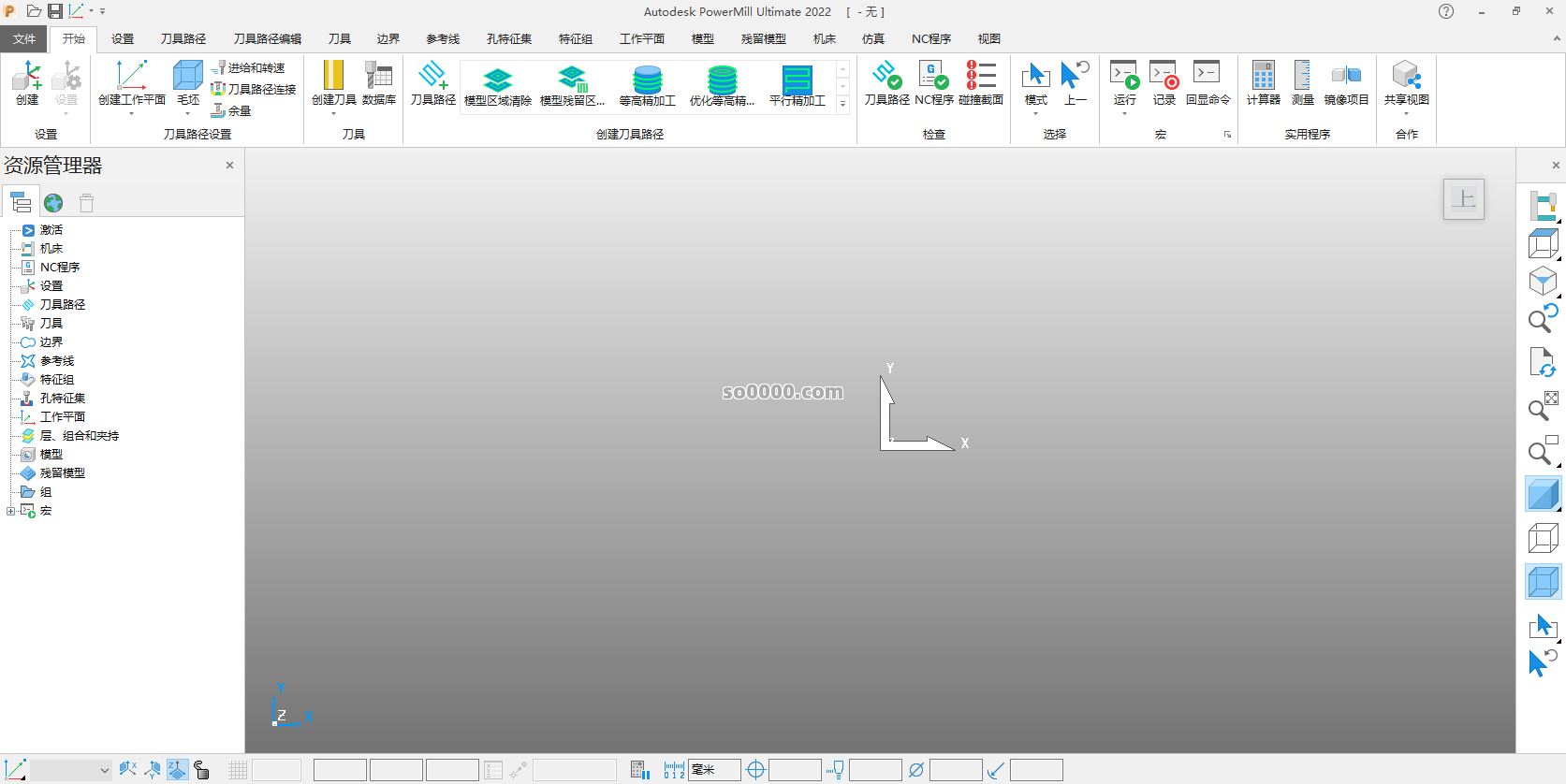Click the Top (上) view cube face
This screenshot has height=784, width=1566.
(x=1463, y=199)
